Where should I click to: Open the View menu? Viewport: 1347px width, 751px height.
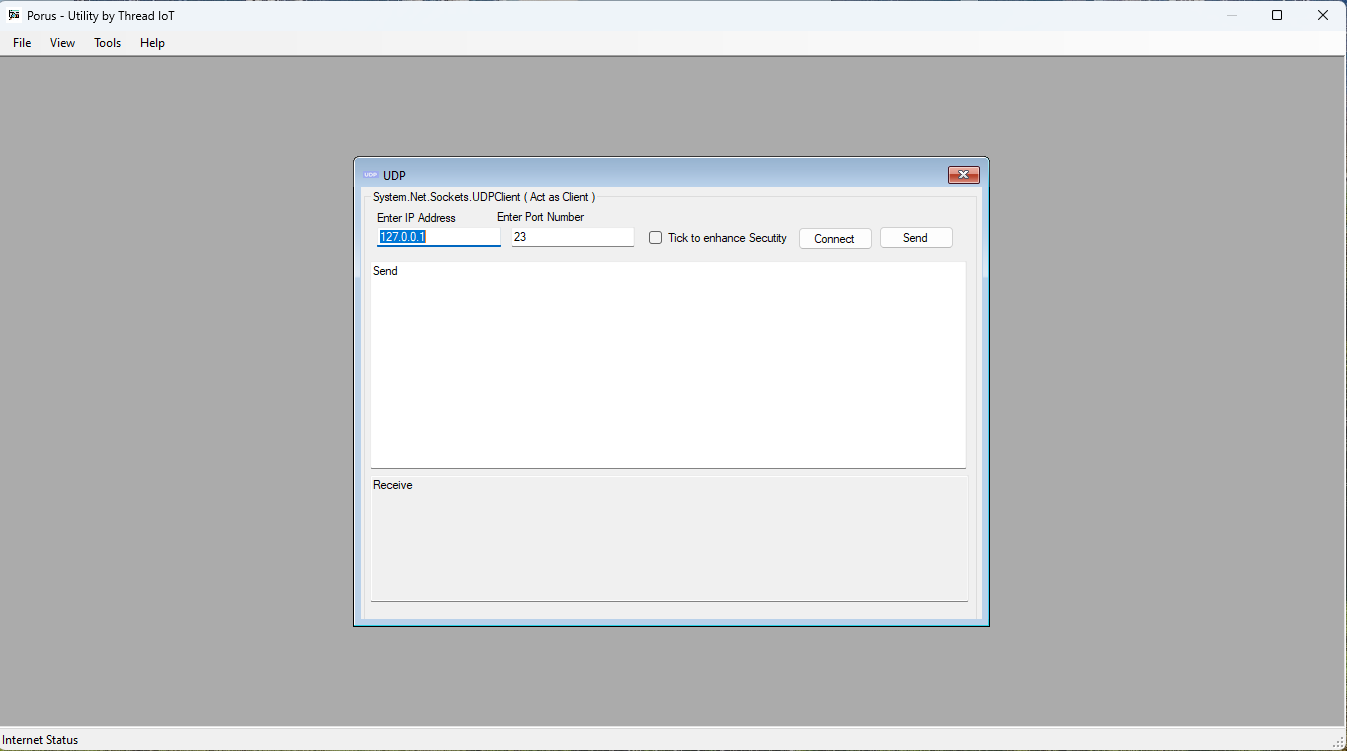tap(62, 43)
